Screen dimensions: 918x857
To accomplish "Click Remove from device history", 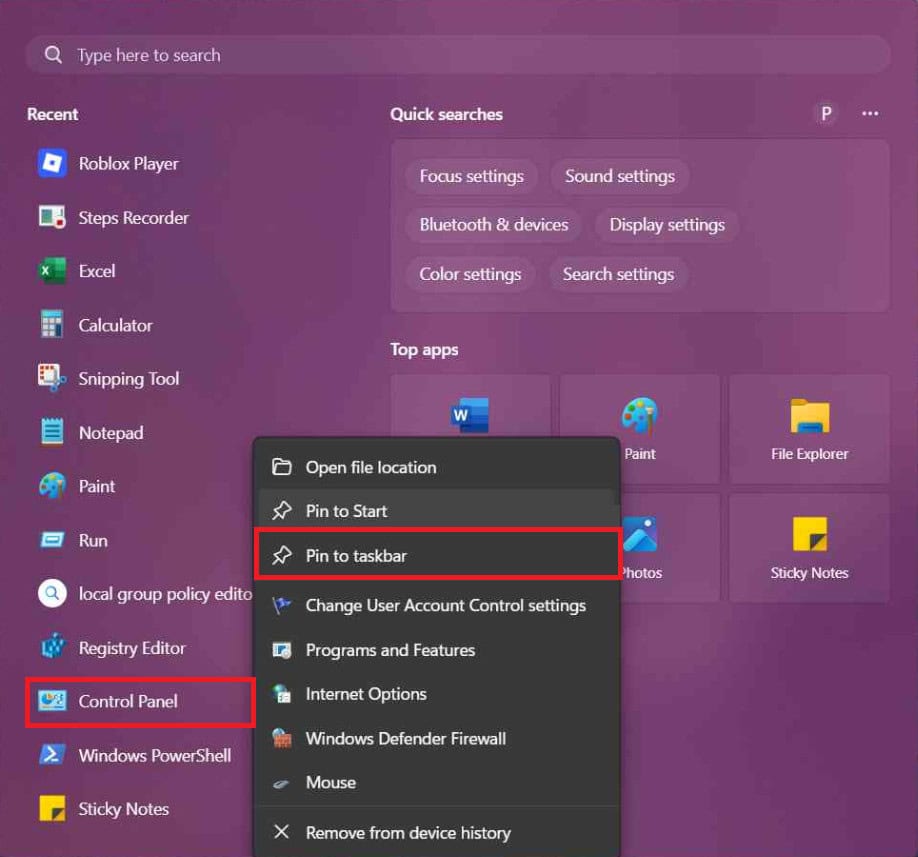I will pyautogui.click(x=439, y=832).
